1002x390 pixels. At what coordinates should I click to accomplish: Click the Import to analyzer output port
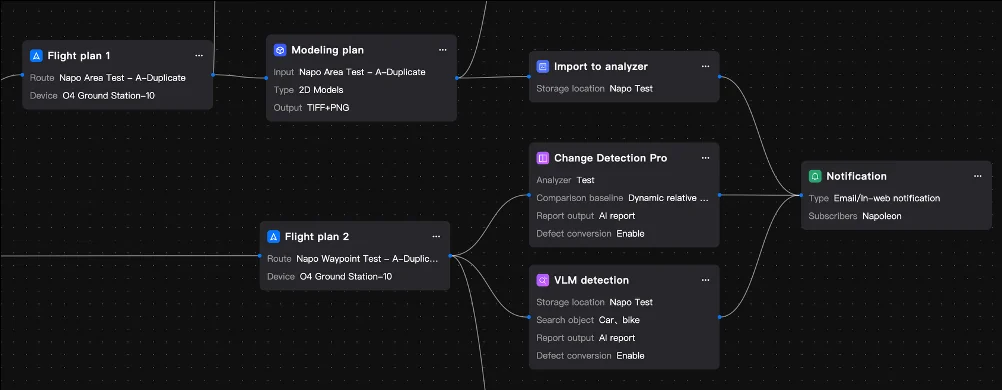click(719, 77)
